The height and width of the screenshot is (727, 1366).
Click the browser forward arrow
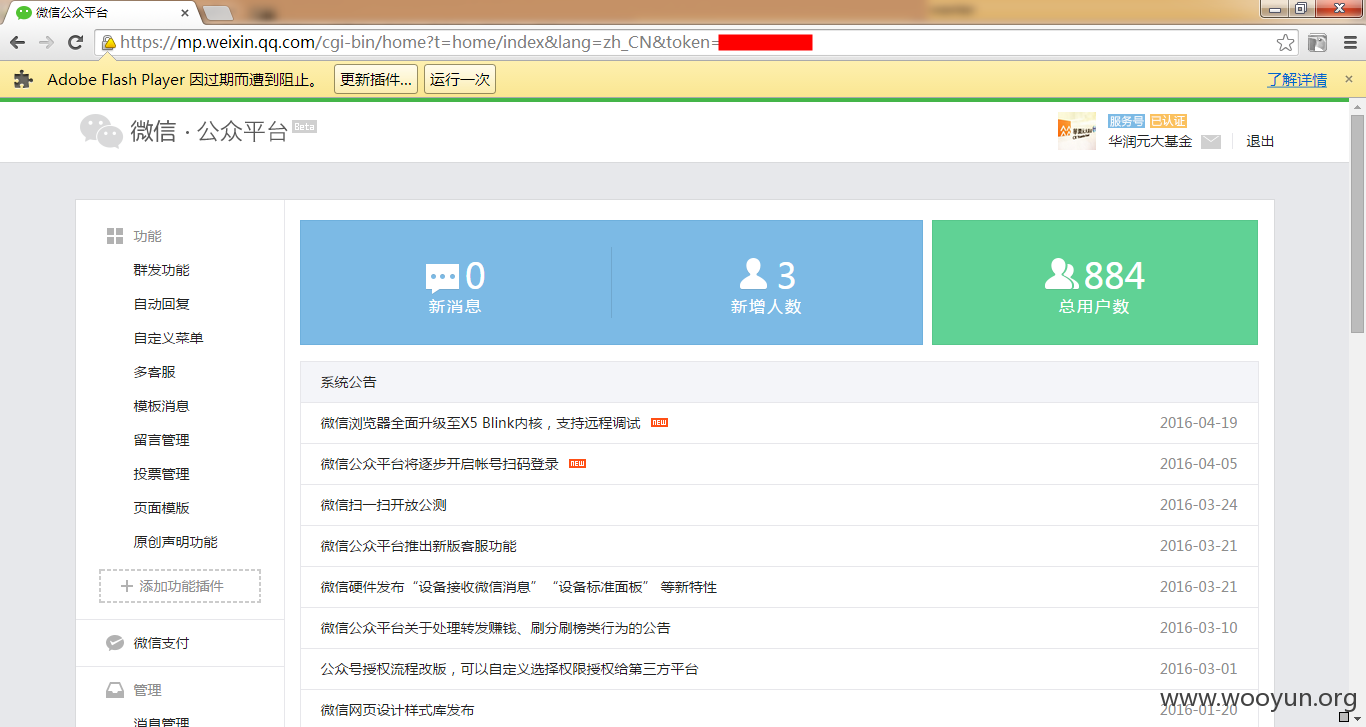46,42
